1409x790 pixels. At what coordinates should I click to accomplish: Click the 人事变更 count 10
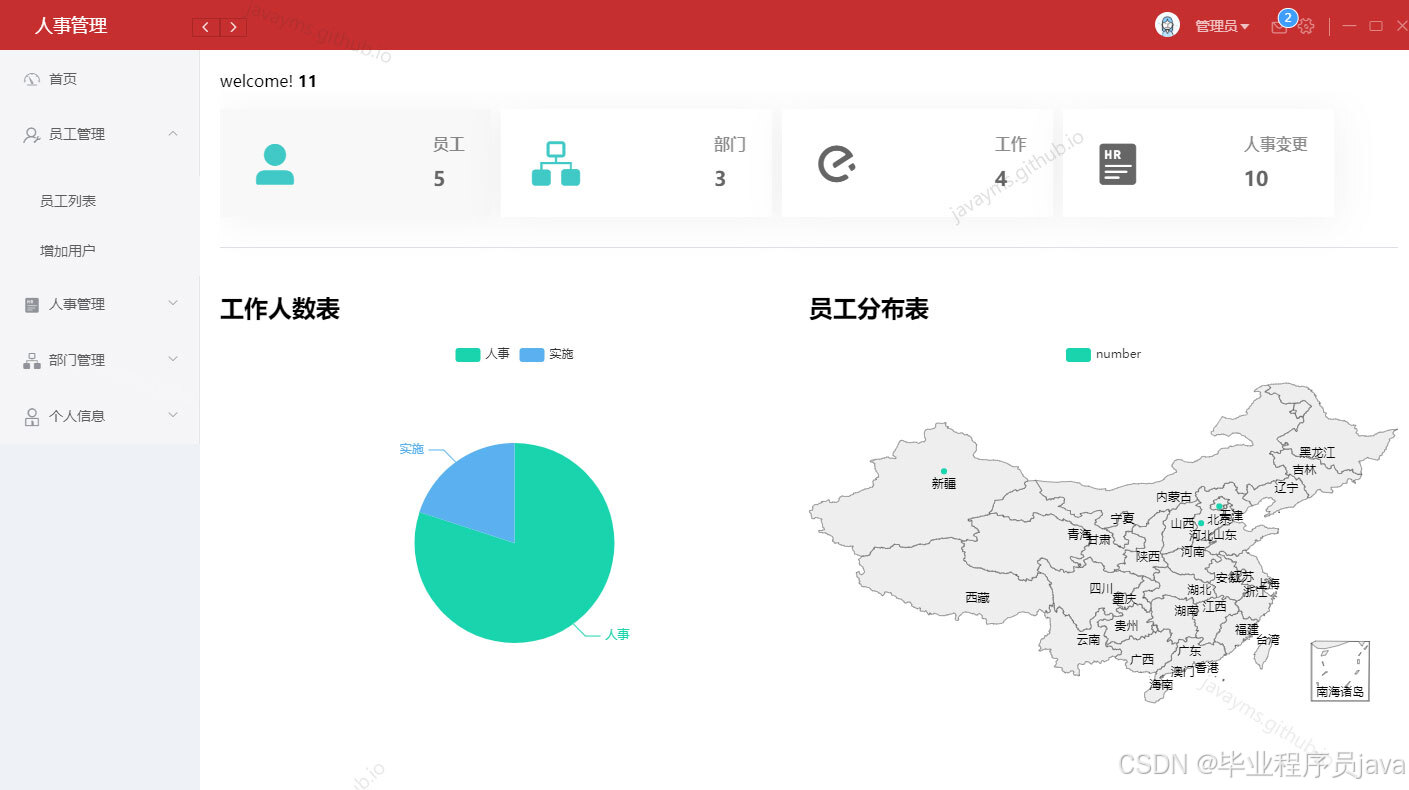(1256, 179)
